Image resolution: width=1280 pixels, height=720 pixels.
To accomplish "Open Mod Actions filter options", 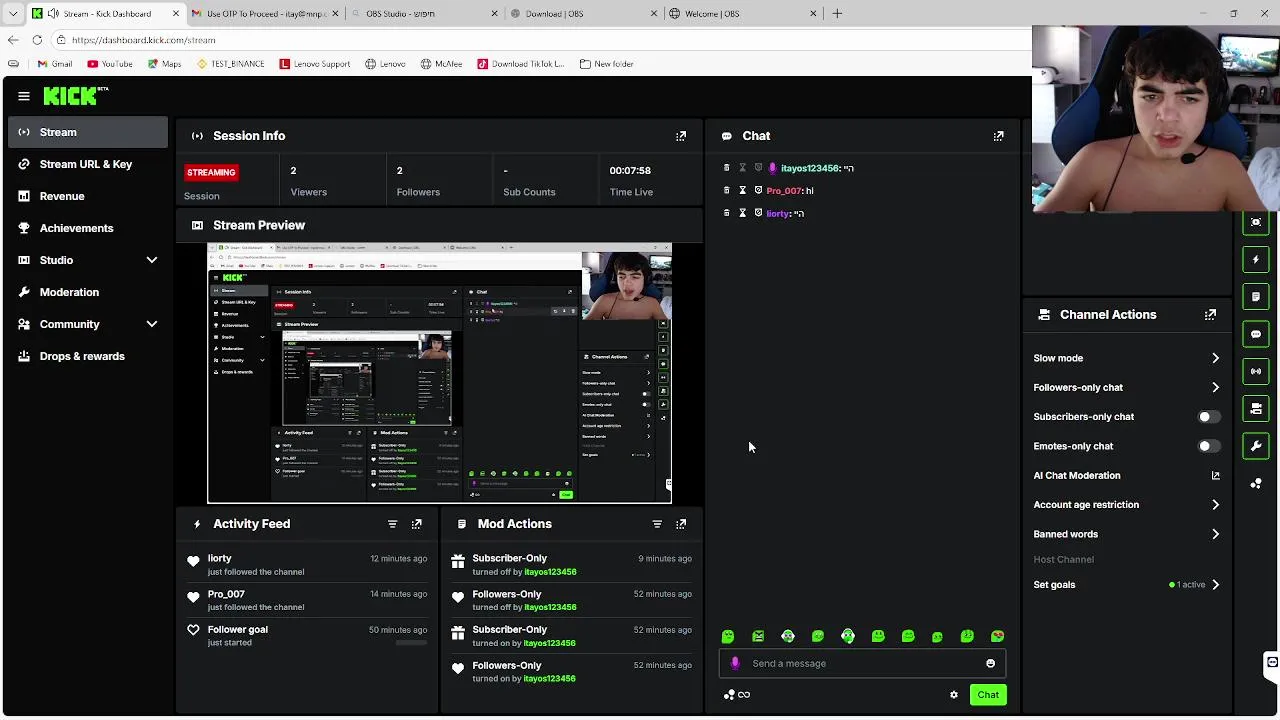I will (657, 524).
